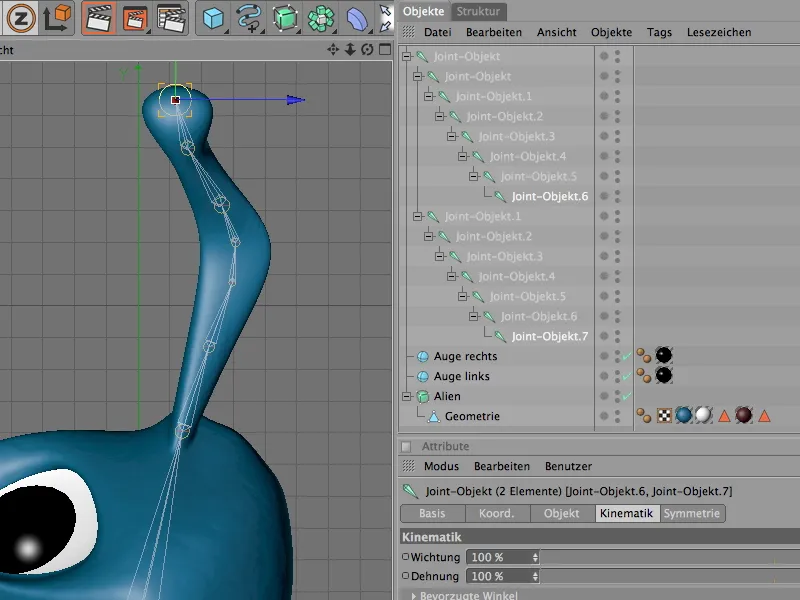Switch to the Symmetrie tab
This screenshot has width=800, height=600.
pyautogui.click(x=692, y=513)
